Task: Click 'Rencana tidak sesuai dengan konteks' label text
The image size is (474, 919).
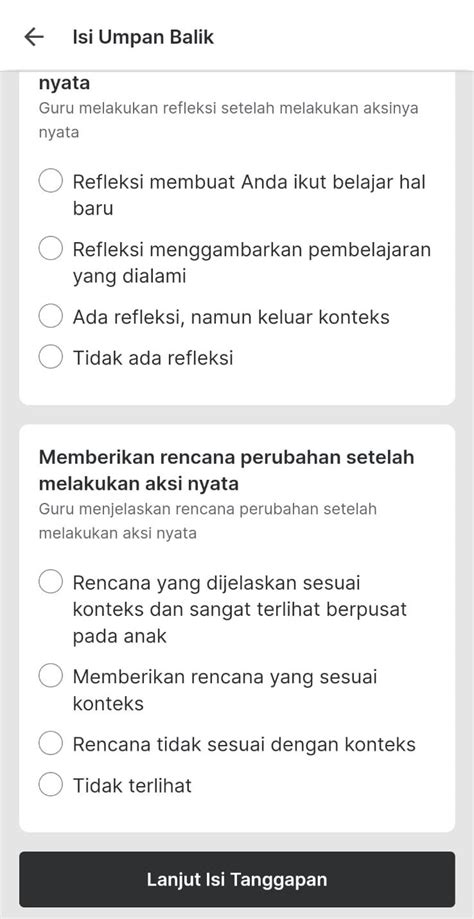Action: point(244,744)
